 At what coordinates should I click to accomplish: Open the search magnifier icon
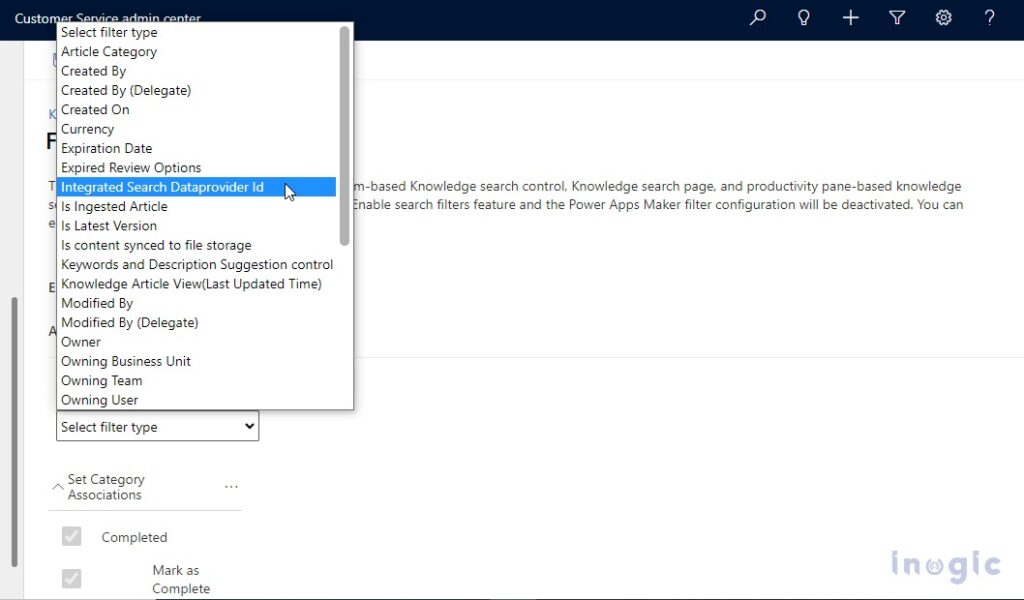(x=757, y=18)
